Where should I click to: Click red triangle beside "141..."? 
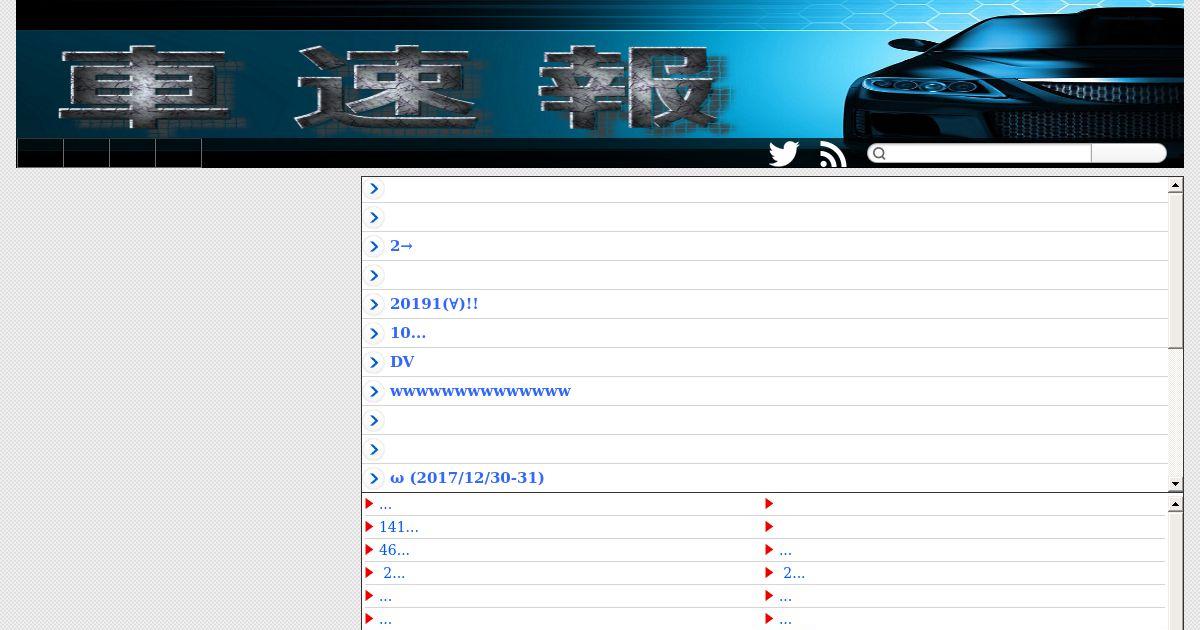click(x=369, y=527)
